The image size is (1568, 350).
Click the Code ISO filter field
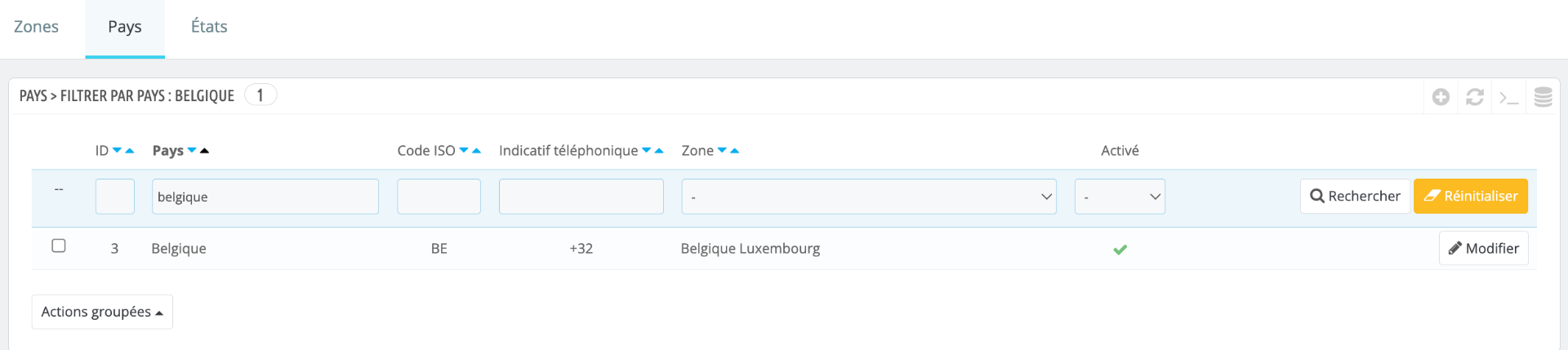(439, 197)
